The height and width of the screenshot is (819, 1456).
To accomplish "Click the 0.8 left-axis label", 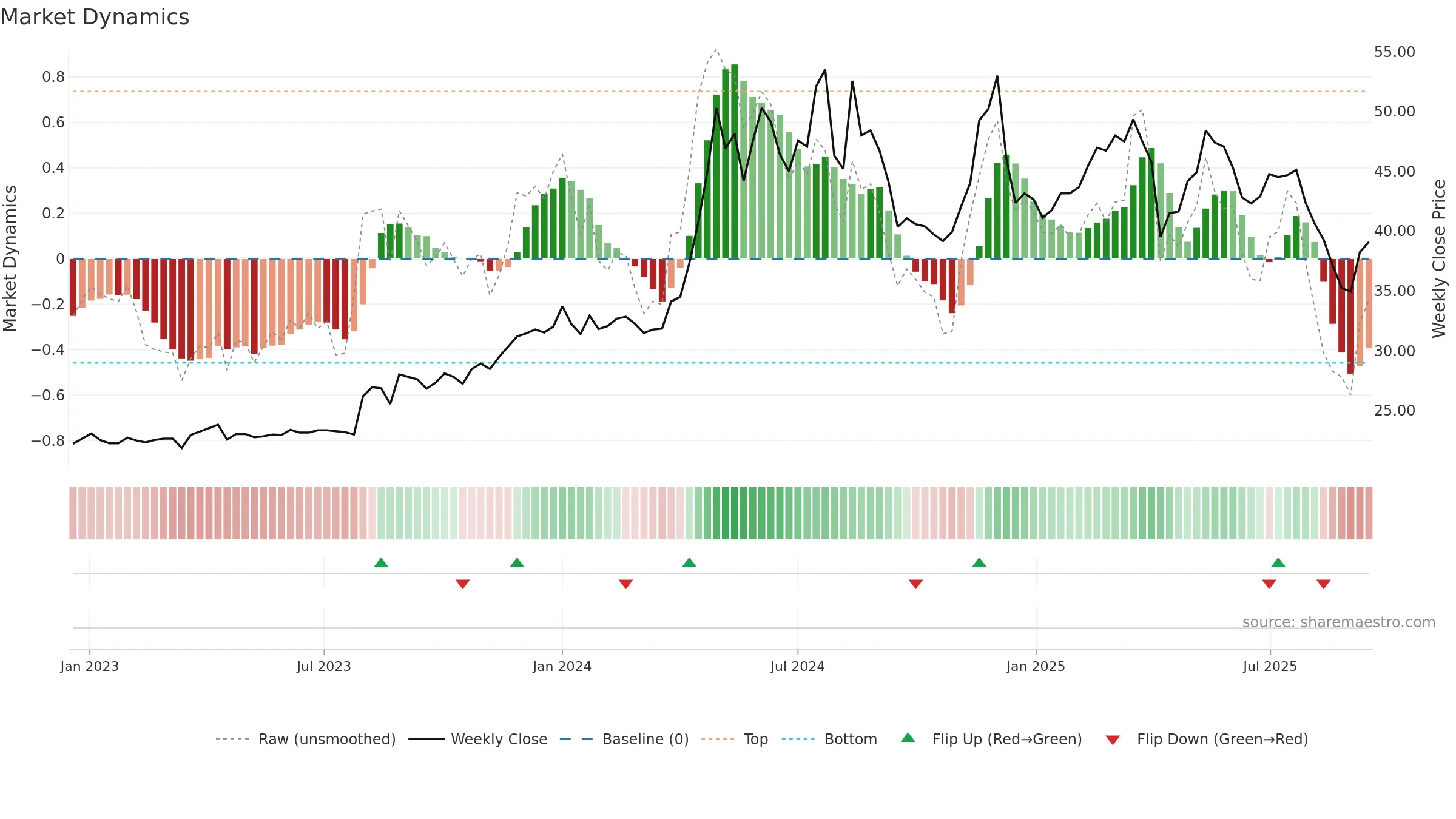I will tap(53, 77).
